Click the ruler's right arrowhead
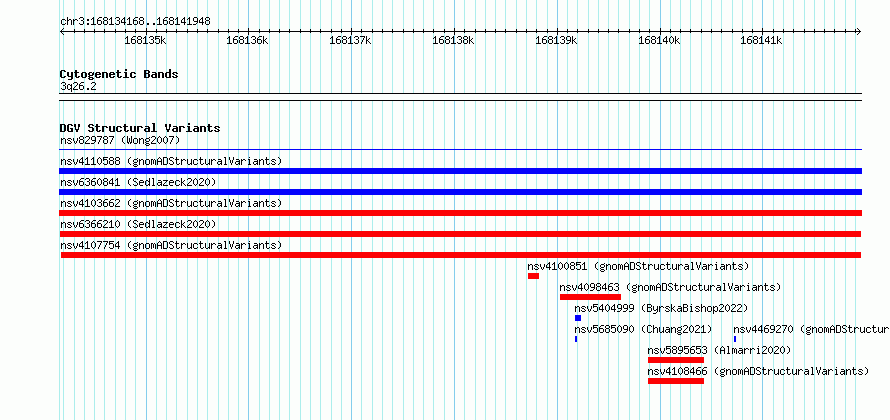 point(859,31)
